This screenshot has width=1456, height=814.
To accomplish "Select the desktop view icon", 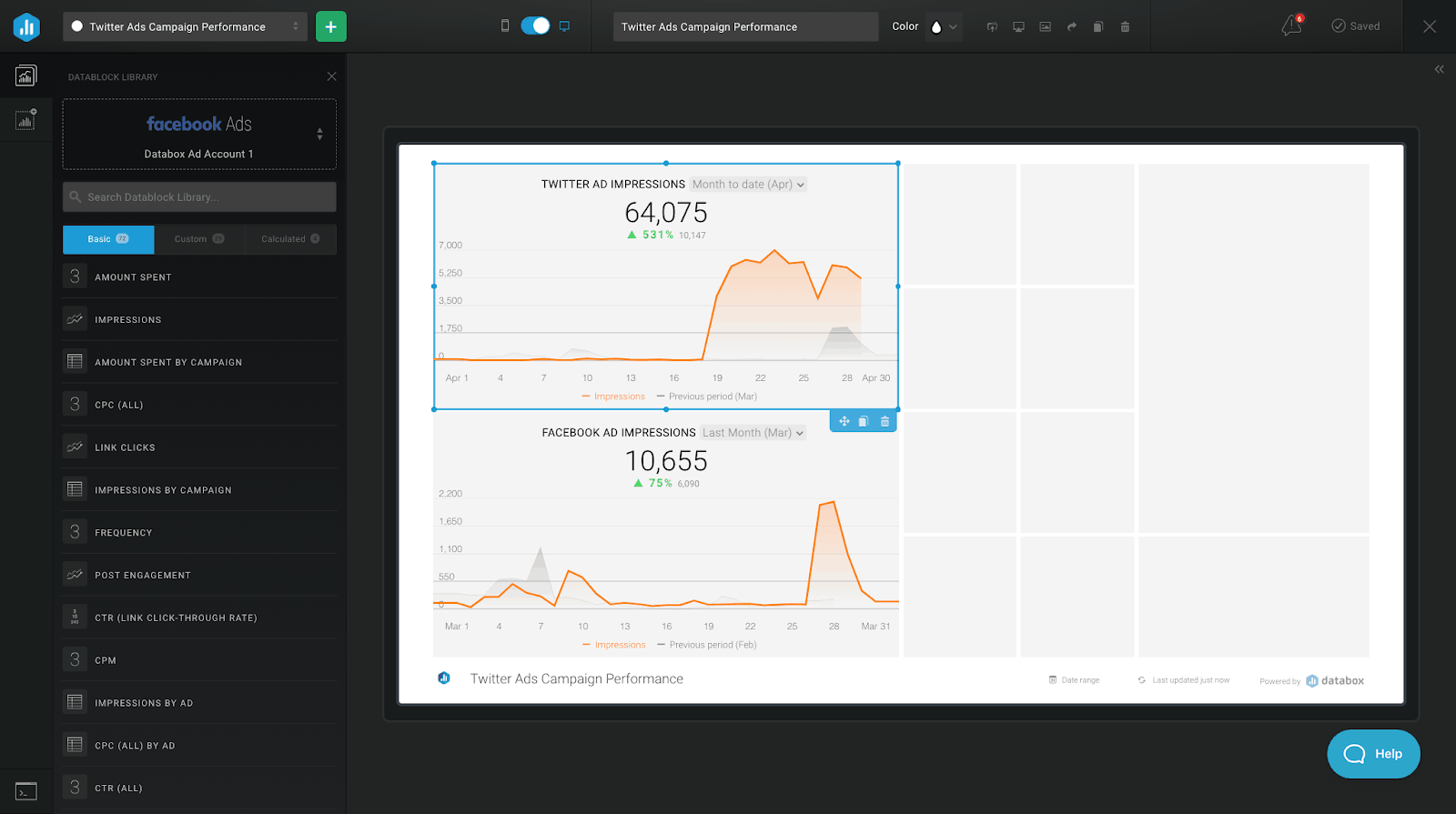I will pos(564,26).
